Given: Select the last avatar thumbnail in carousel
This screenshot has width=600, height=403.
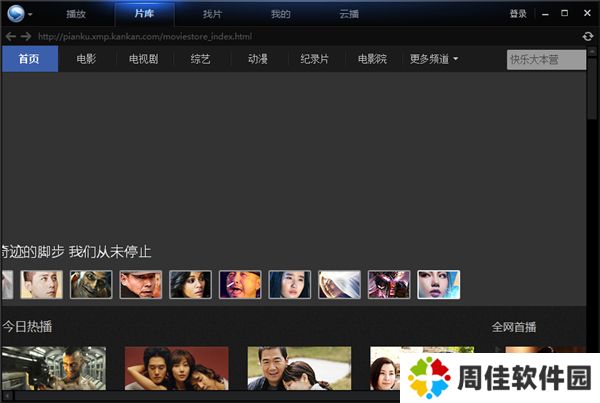Looking at the screenshot, I should pos(438,285).
